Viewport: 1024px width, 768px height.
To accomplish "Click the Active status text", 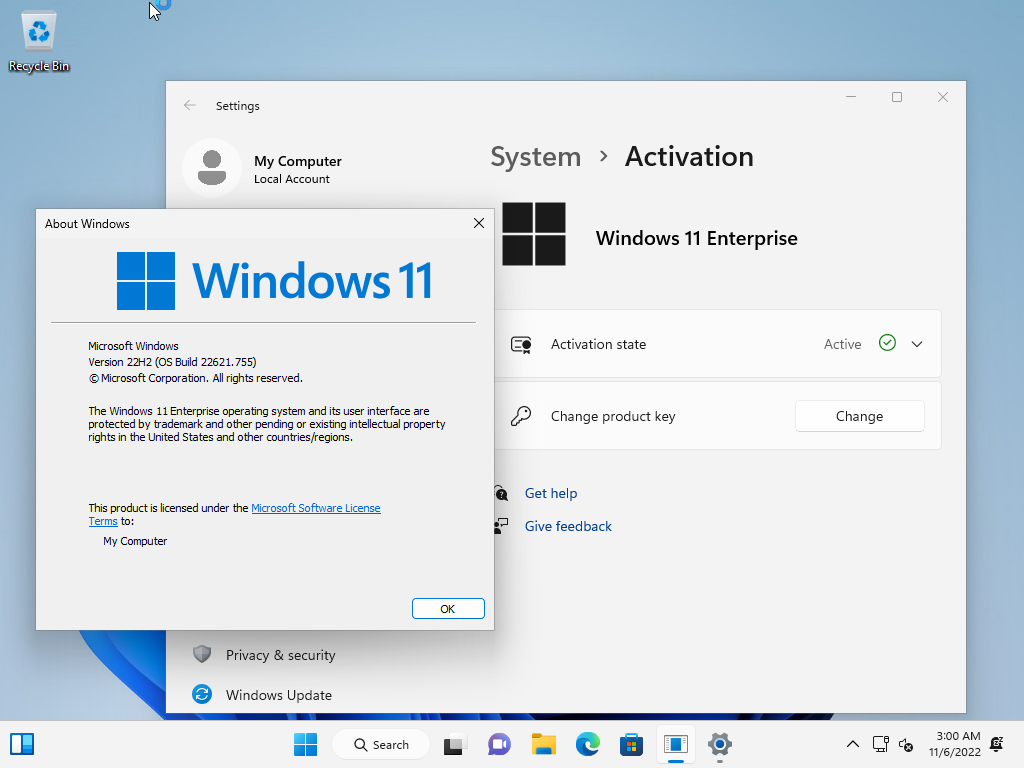I will pos(842,344).
